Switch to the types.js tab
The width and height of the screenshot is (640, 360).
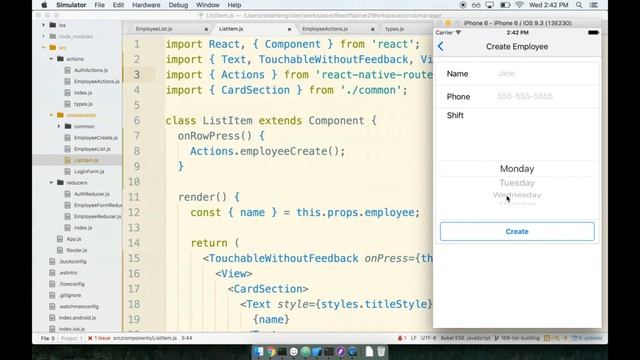tap(394, 29)
